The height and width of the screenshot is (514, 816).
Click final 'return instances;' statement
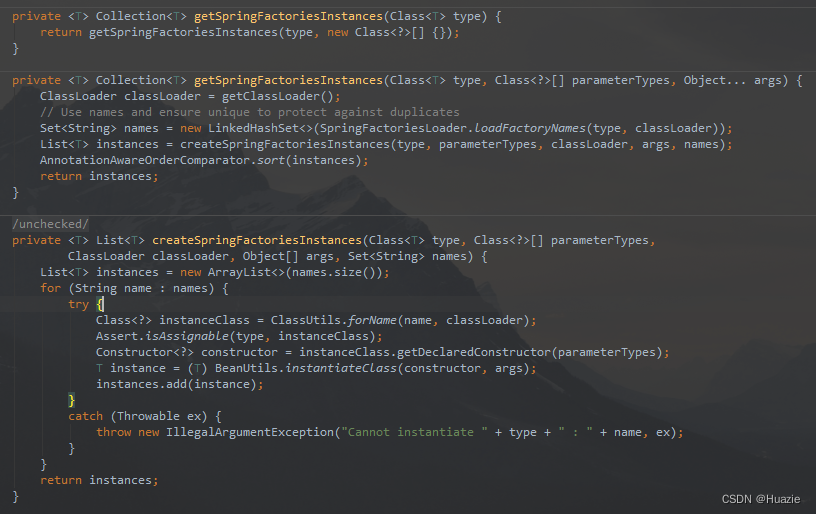coord(99,480)
